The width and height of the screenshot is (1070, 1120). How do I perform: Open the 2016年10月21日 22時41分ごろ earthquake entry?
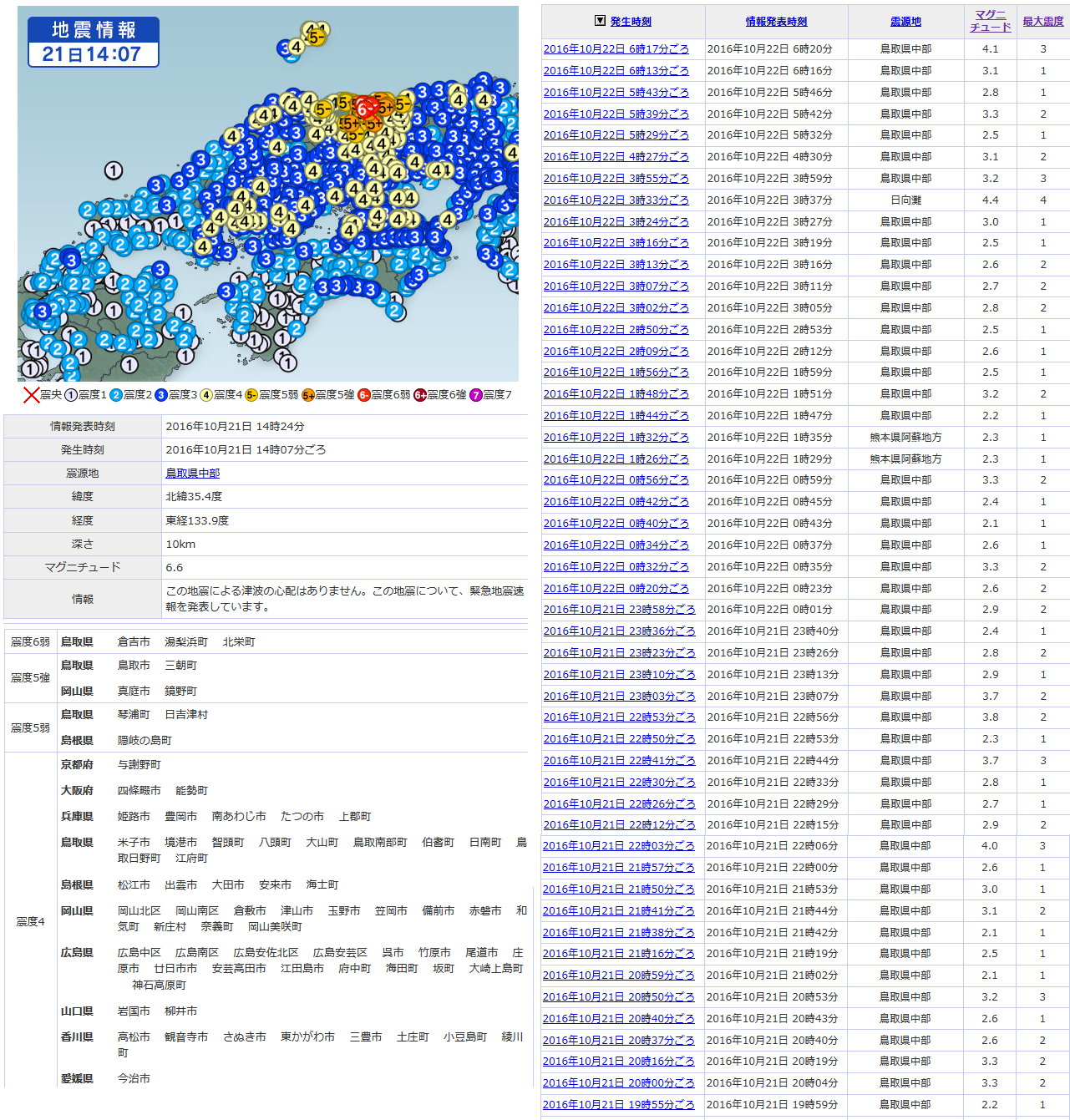619,761
